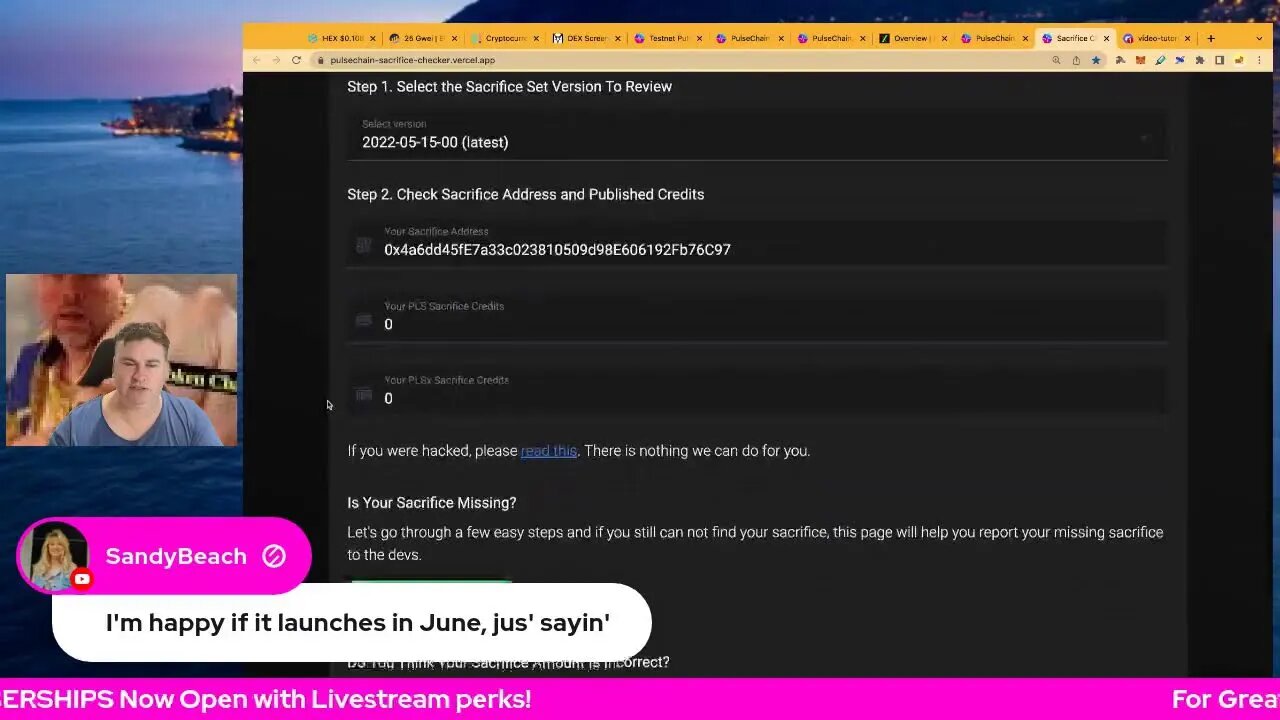
Task: Reload the sacrifice checker page
Action: click(x=296, y=60)
